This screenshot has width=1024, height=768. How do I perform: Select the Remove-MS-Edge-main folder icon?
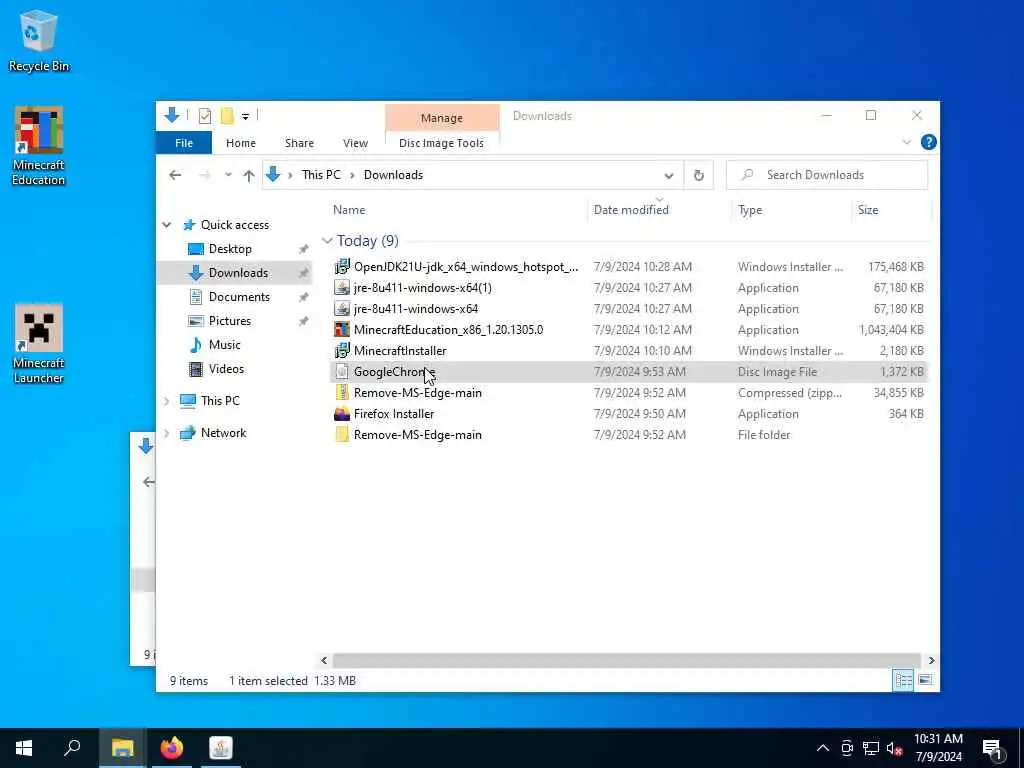click(342, 434)
